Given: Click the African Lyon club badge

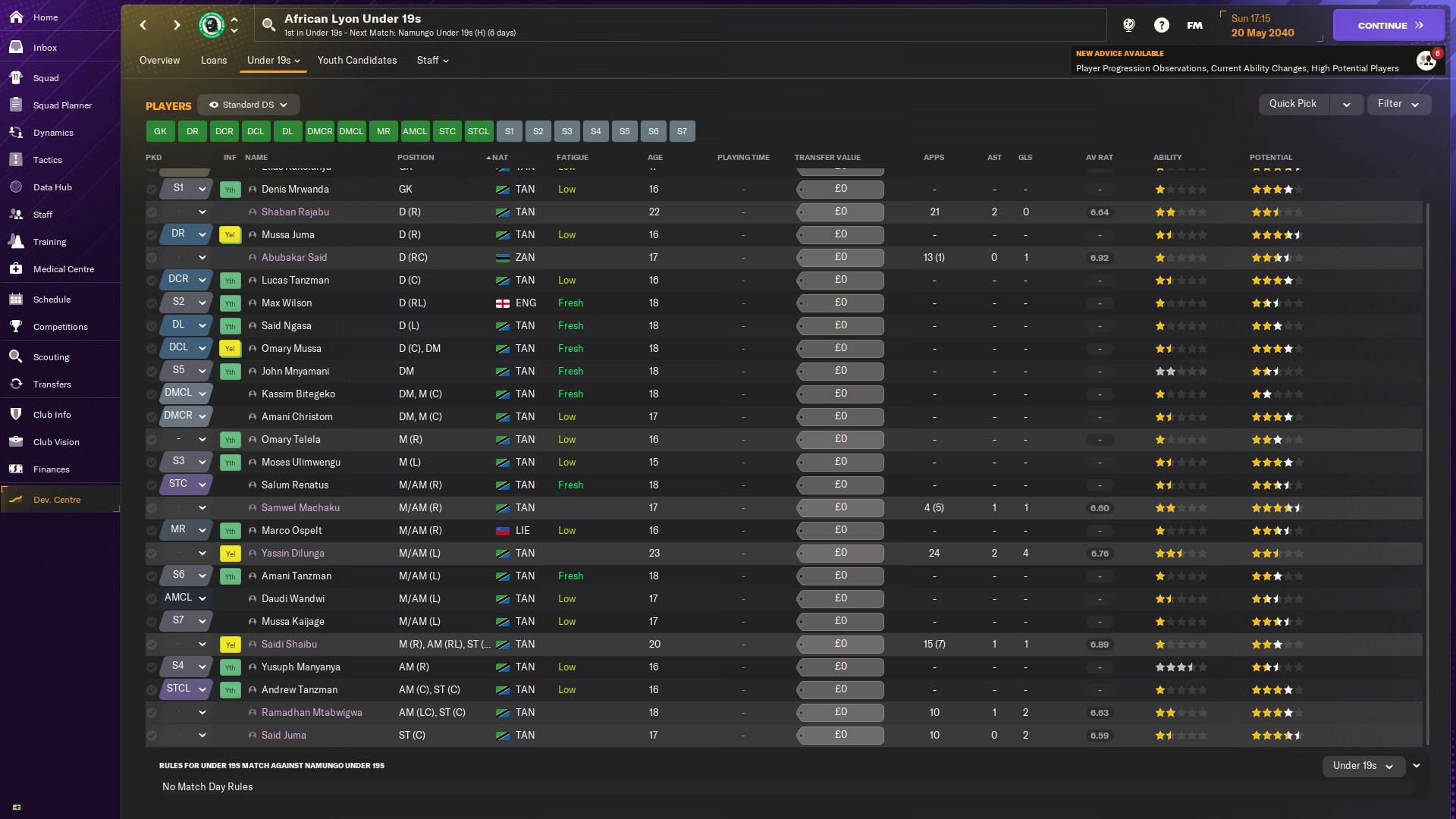Looking at the screenshot, I should pyautogui.click(x=212, y=25).
